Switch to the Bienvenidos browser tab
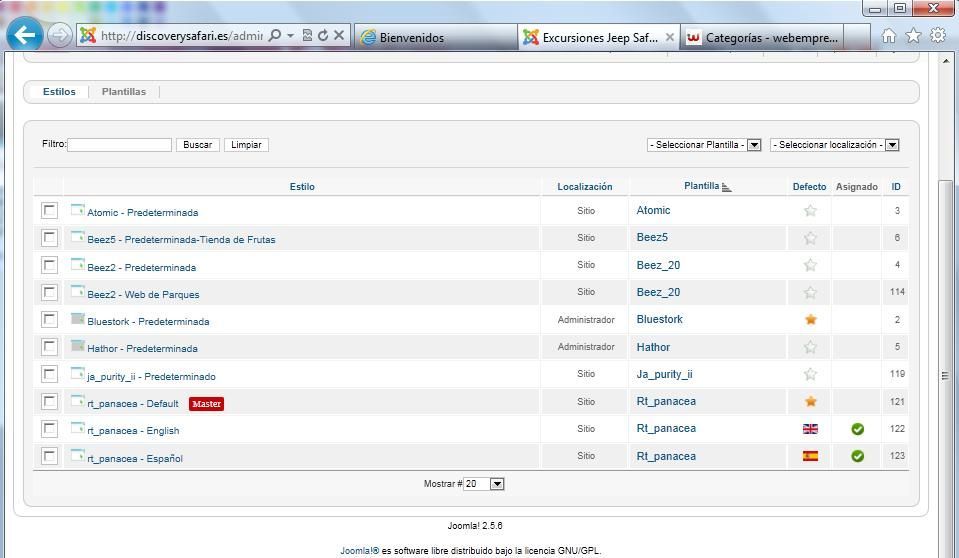The width and height of the screenshot is (959, 558). point(435,37)
